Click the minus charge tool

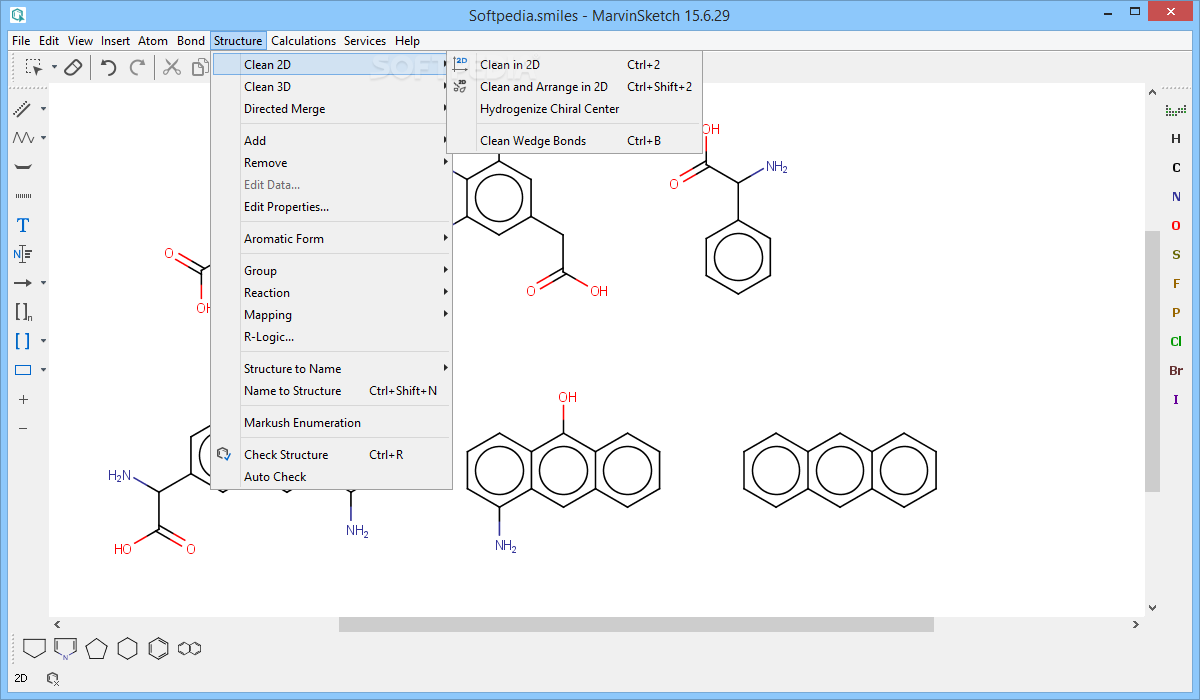pos(23,428)
